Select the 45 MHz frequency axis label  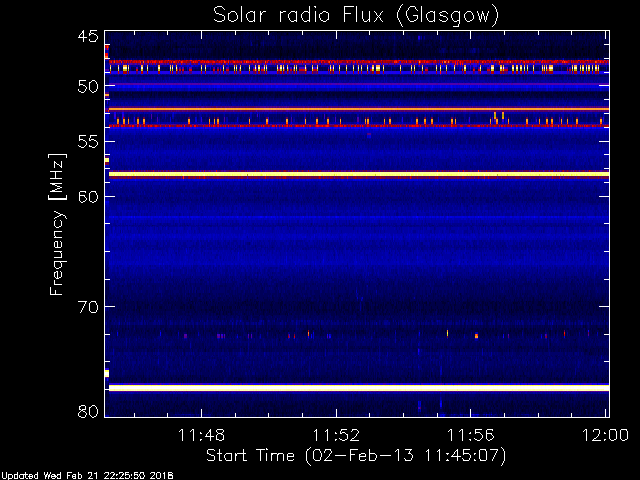click(88, 37)
